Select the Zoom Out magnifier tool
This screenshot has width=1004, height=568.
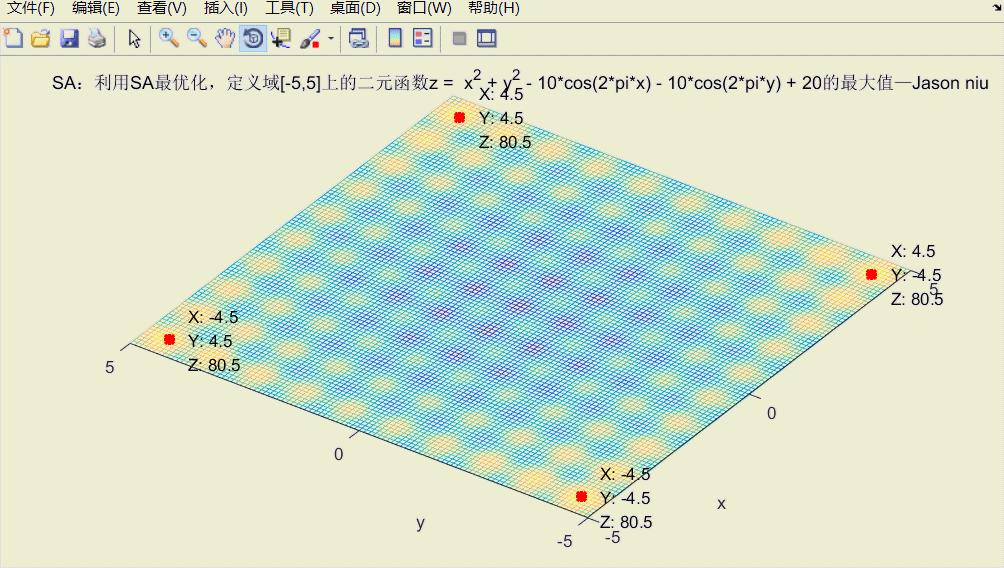[x=197, y=38]
